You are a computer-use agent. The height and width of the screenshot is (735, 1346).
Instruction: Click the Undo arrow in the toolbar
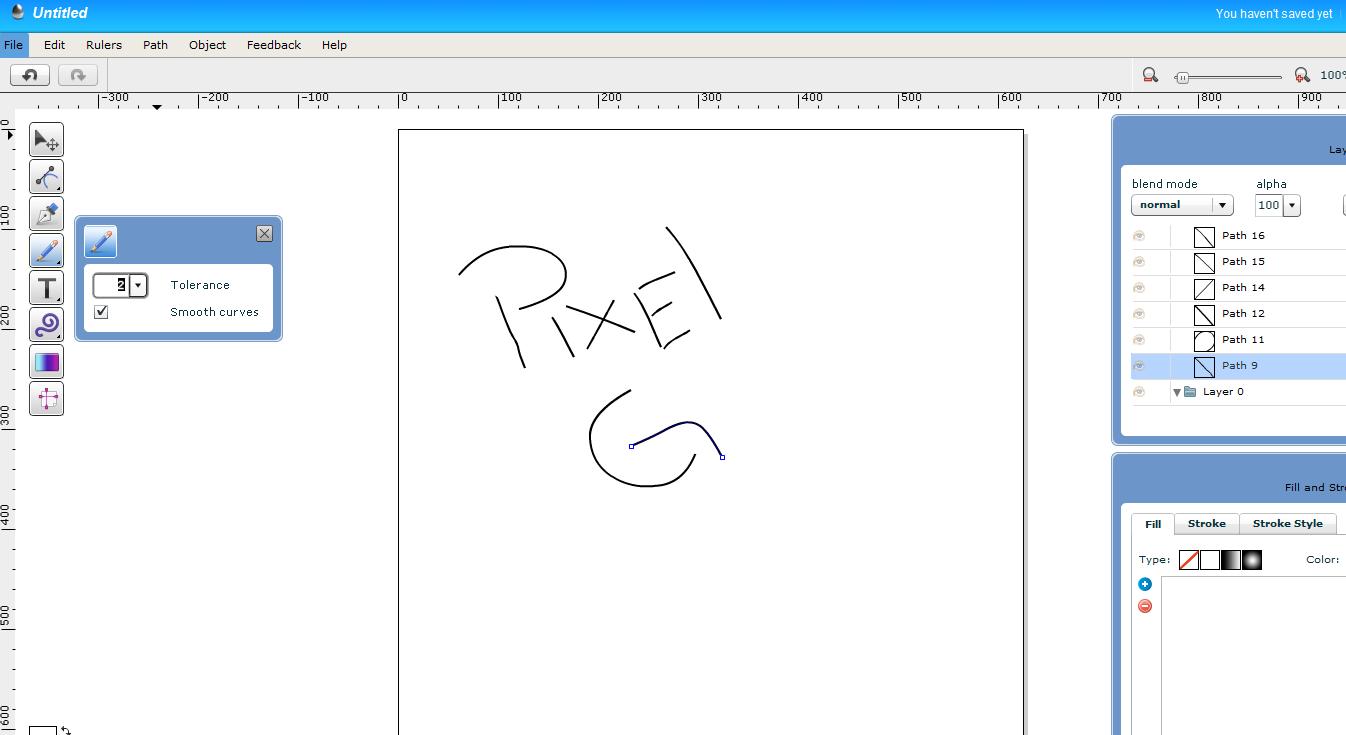tap(29, 74)
